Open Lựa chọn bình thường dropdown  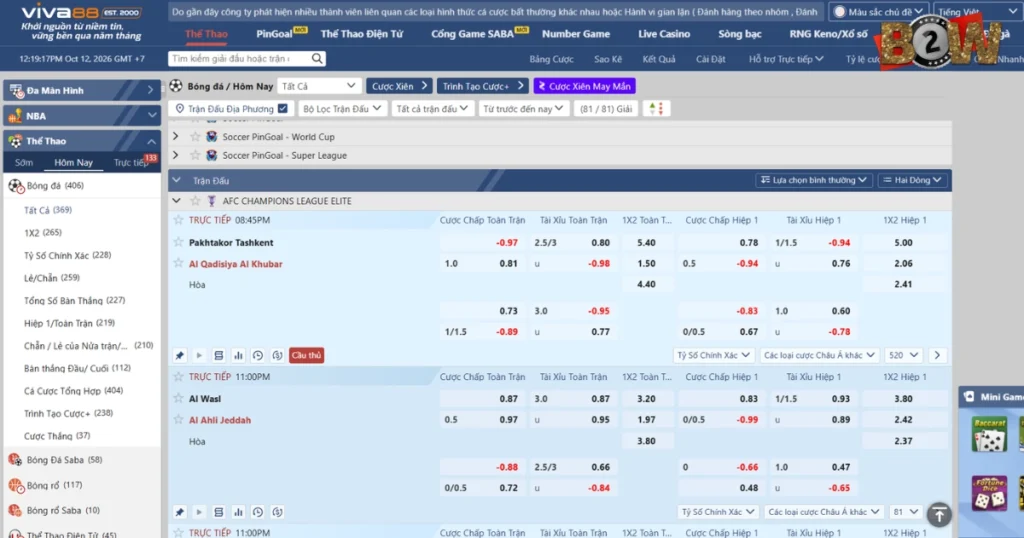813,180
